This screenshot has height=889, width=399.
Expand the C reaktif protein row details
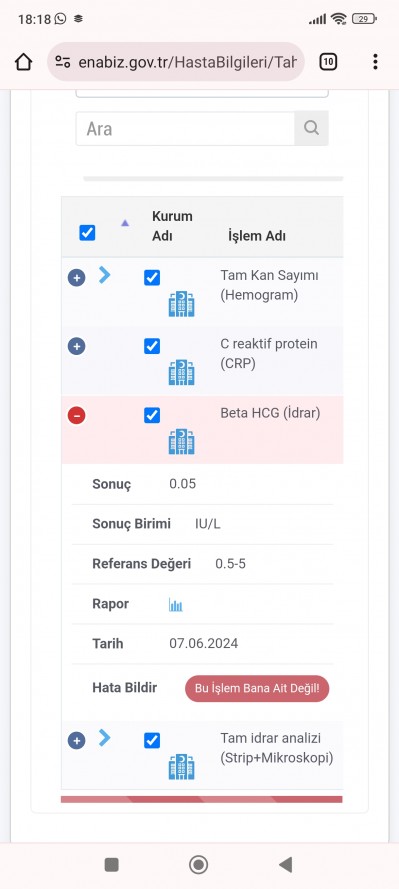point(77,346)
